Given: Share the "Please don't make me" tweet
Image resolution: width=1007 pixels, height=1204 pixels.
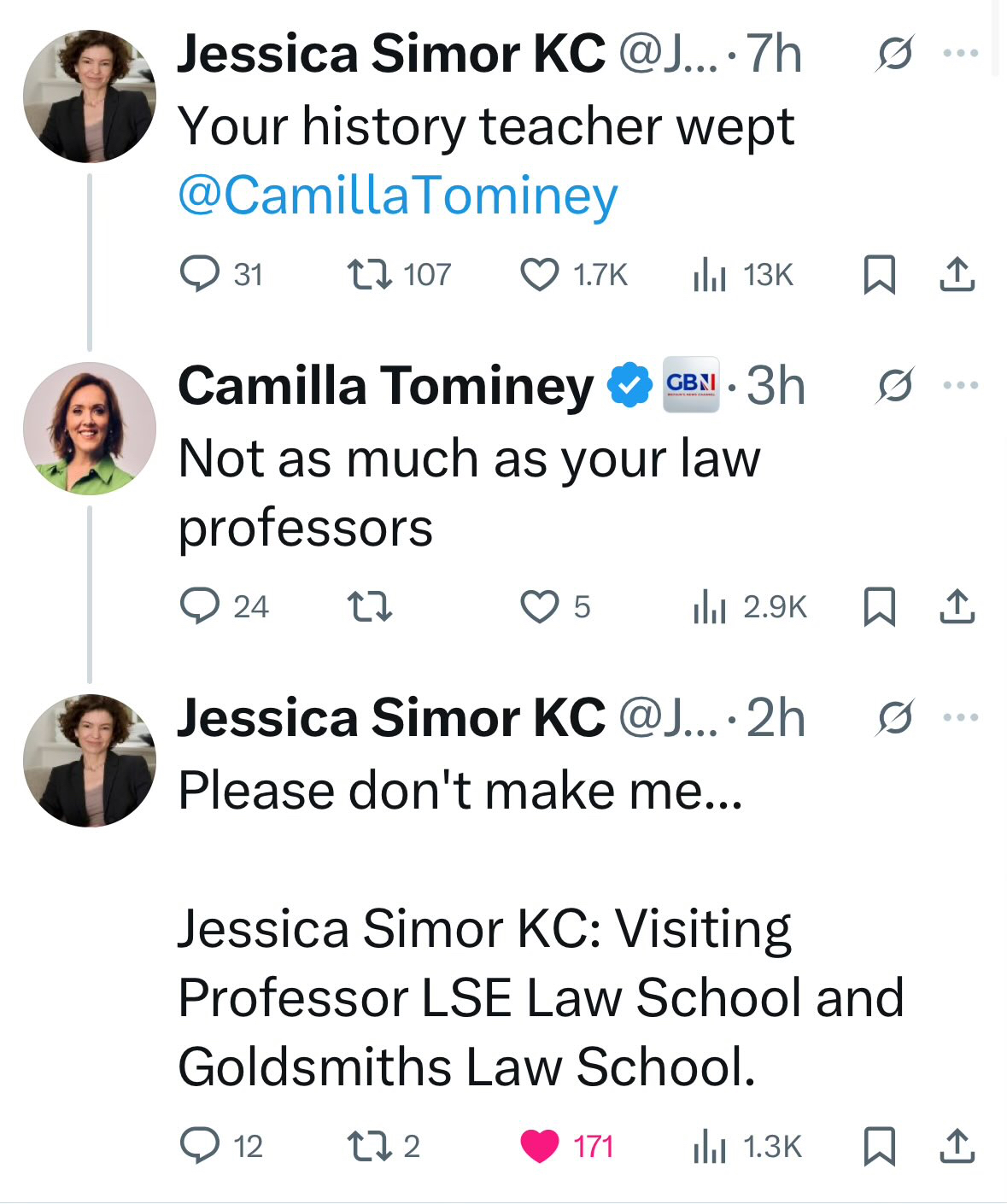Looking at the screenshot, I should (957, 1146).
